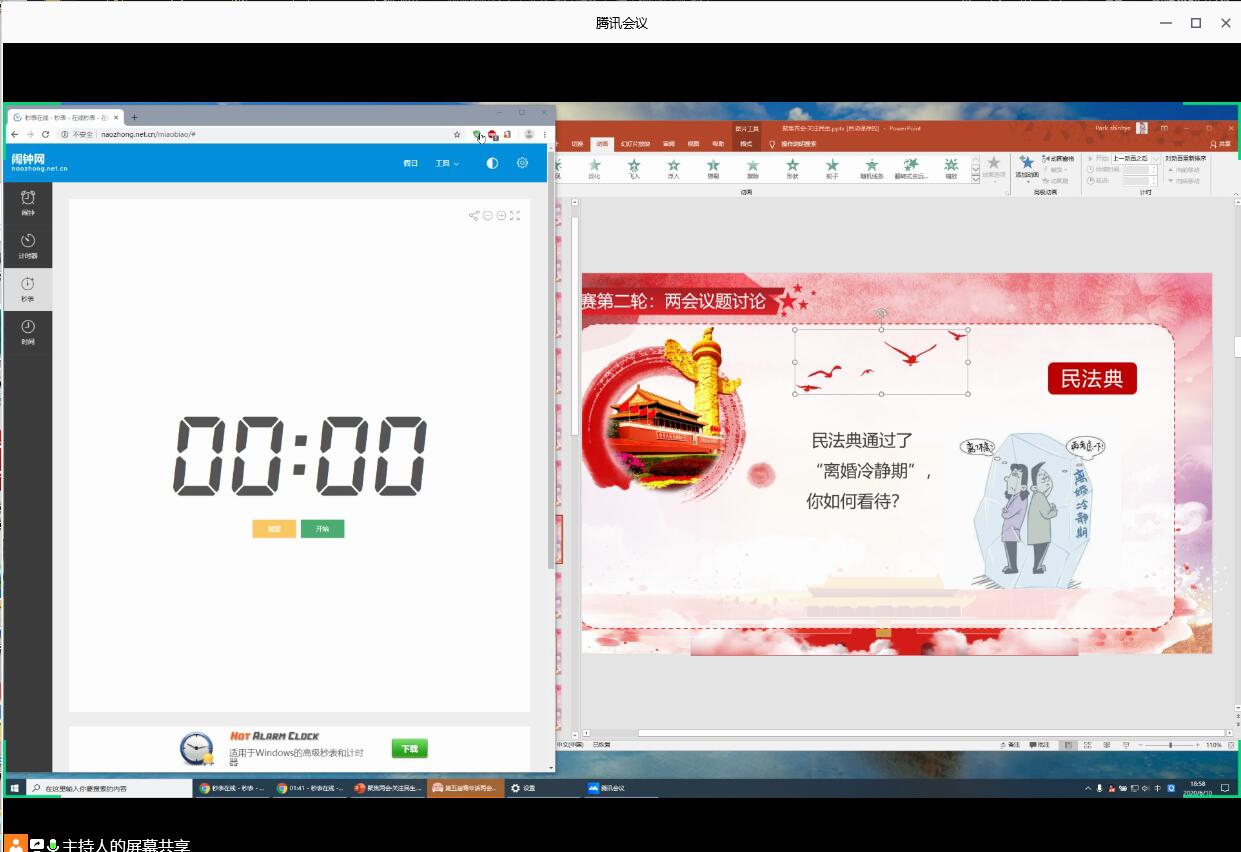Apply the 浮入 (Float In) animation effect
This screenshot has height=852, width=1241.
pyautogui.click(x=673, y=169)
